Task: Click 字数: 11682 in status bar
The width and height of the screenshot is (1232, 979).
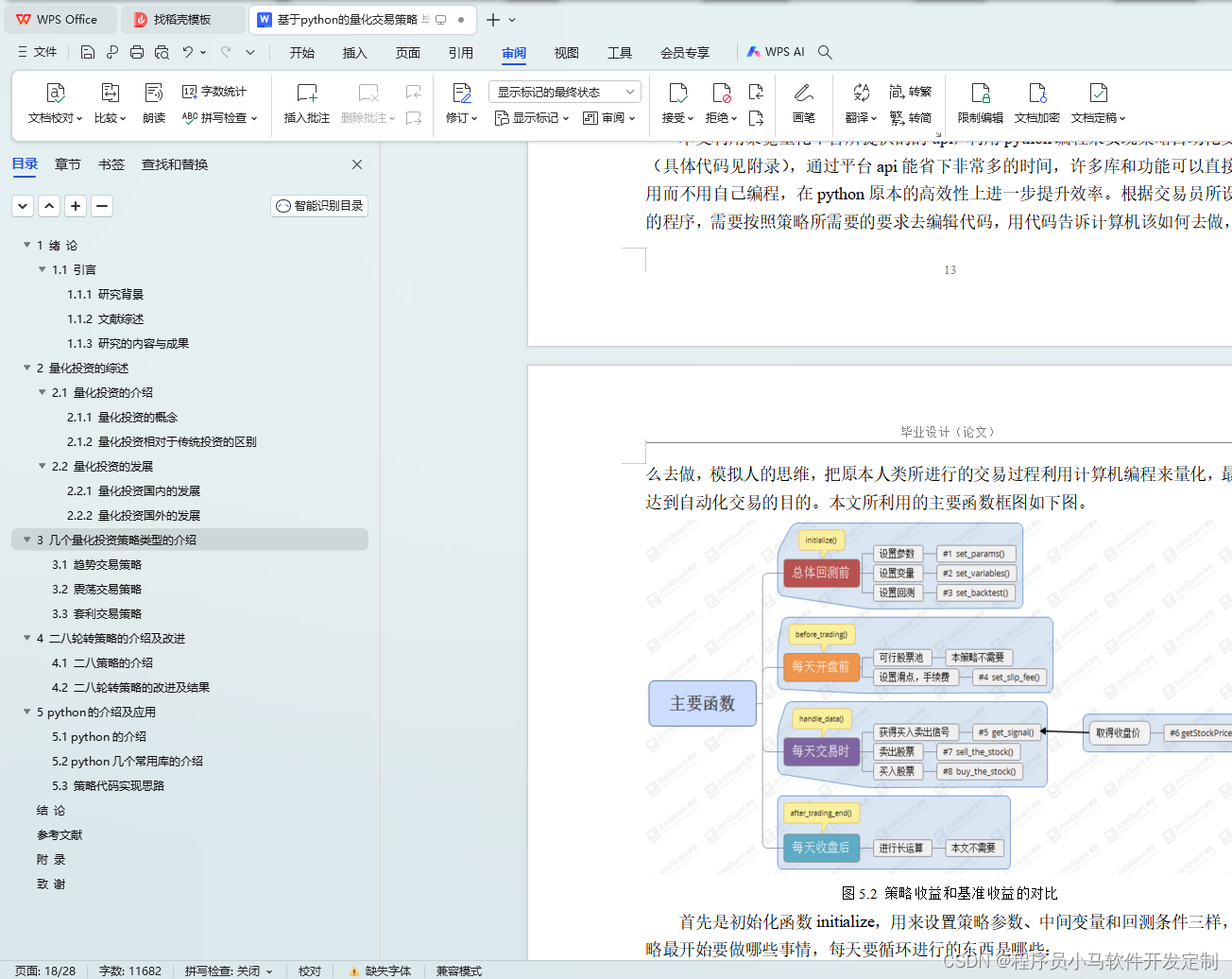Action: click(130, 970)
